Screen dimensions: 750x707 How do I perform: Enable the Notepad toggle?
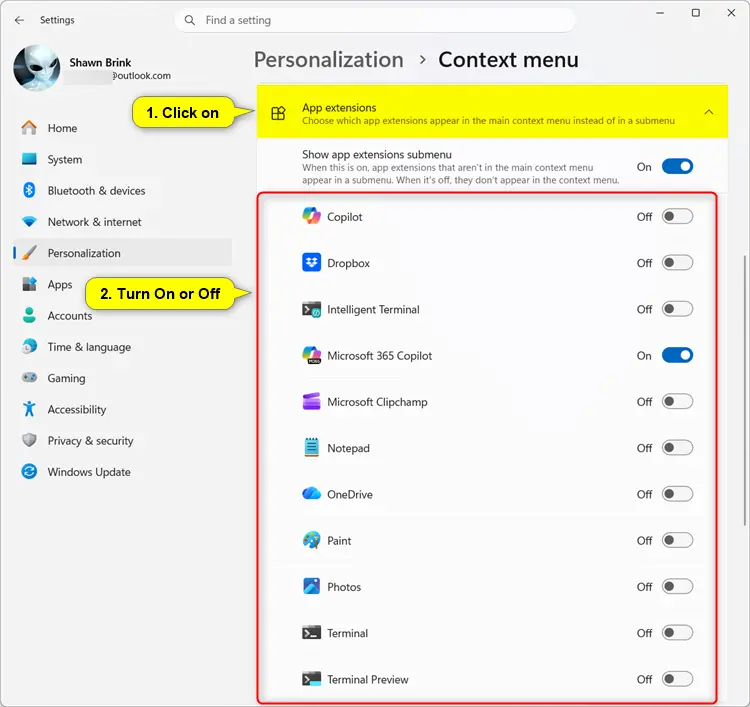(677, 448)
